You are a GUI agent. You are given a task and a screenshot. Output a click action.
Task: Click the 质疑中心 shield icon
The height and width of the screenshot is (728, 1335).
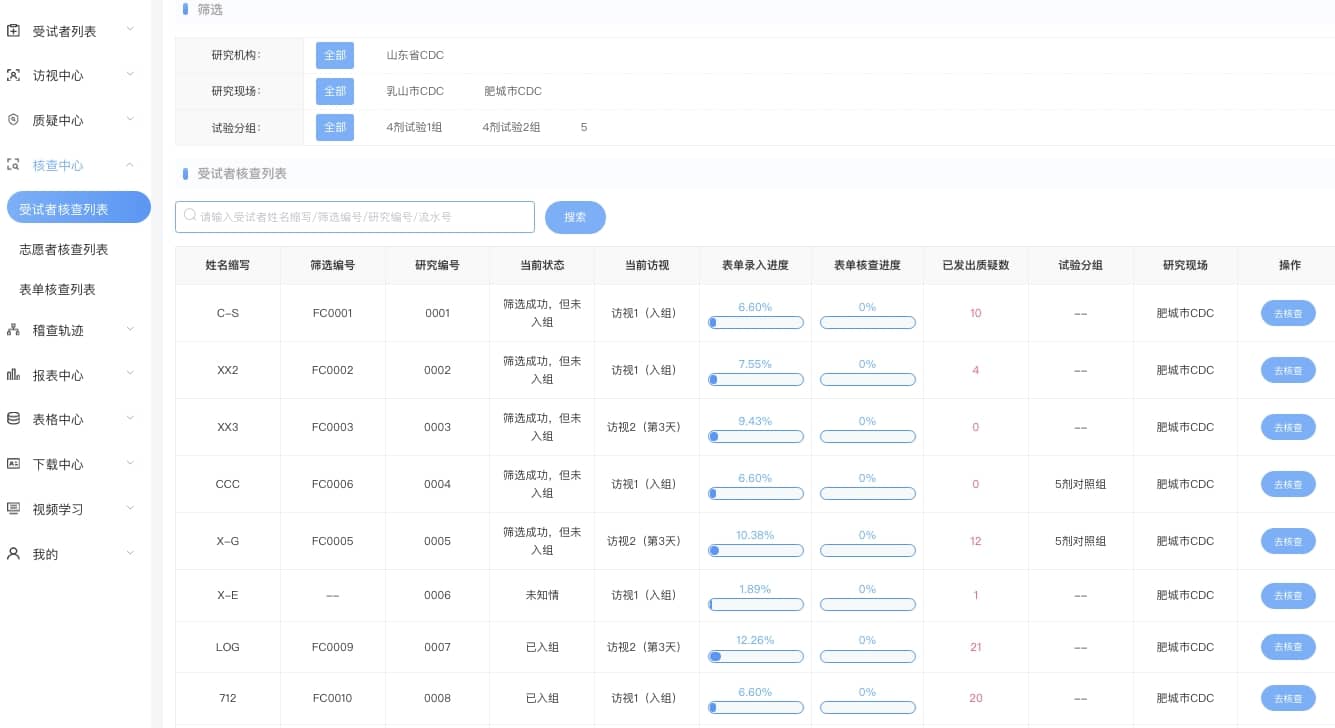tap(13, 120)
